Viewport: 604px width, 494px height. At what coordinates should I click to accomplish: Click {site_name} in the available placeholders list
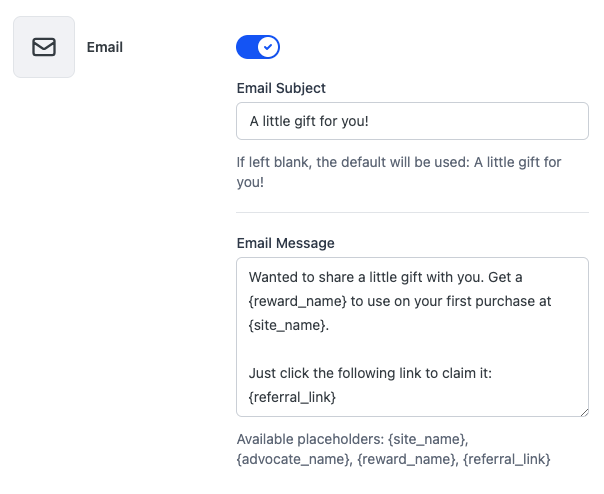(427, 440)
